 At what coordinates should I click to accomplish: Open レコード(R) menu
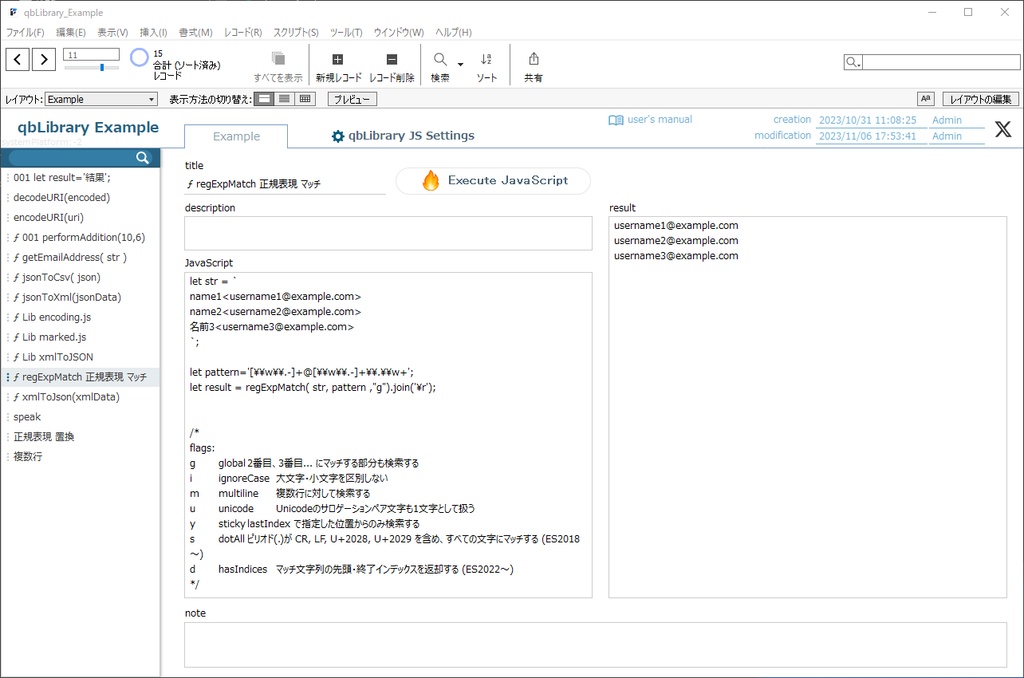[242, 32]
